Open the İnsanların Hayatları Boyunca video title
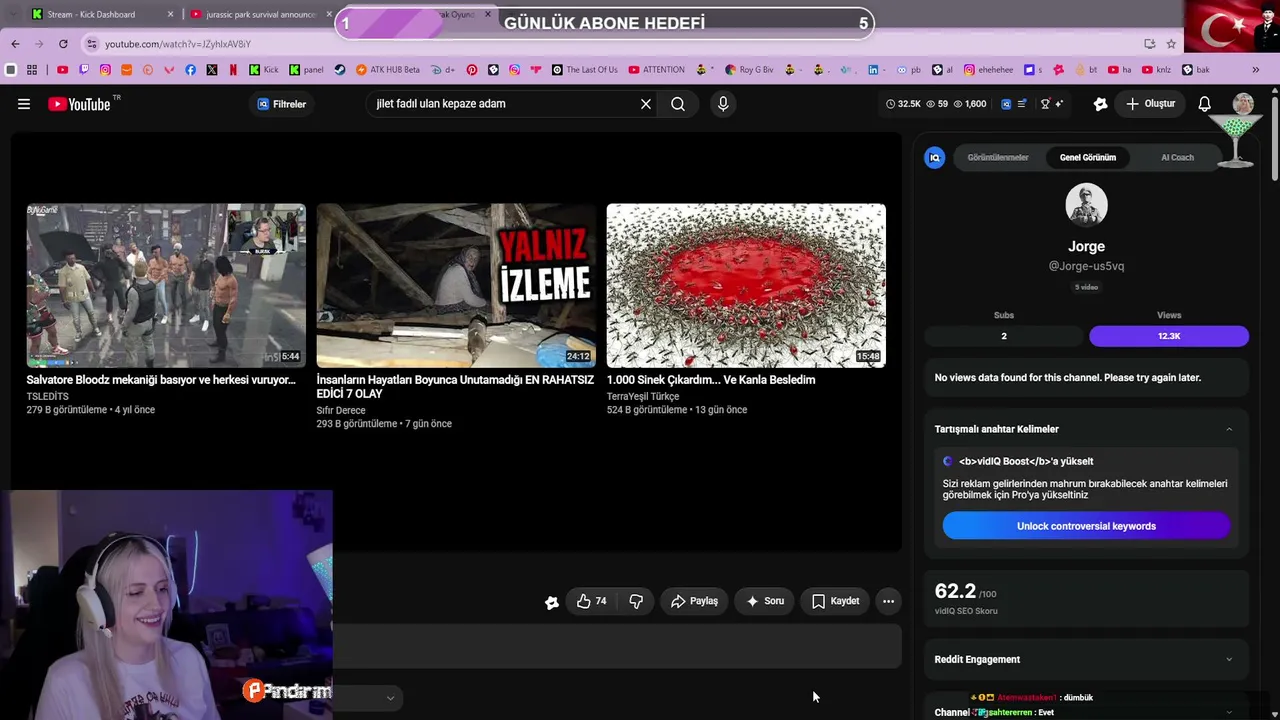Image resolution: width=1280 pixels, height=720 pixels. [455, 387]
